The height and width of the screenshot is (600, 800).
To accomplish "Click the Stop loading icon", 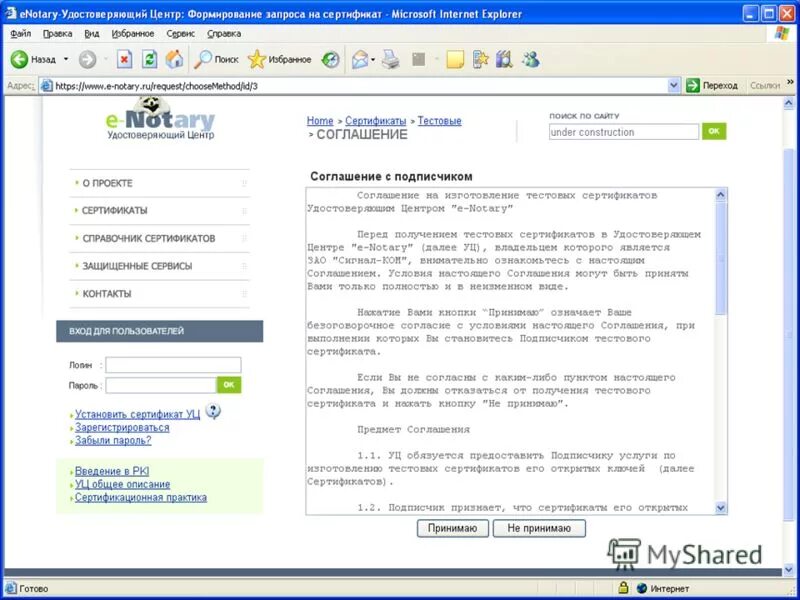I will click(x=124, y=60).
